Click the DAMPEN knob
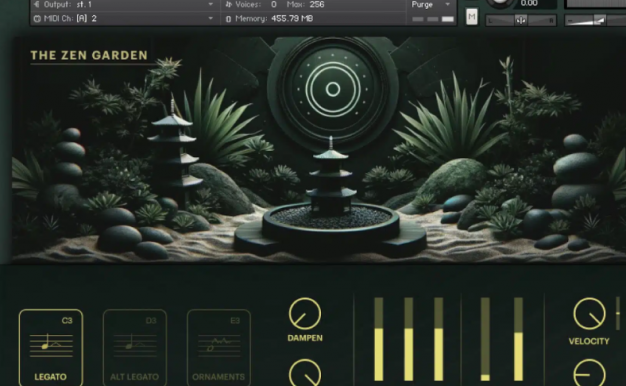 tap(305, 314)
